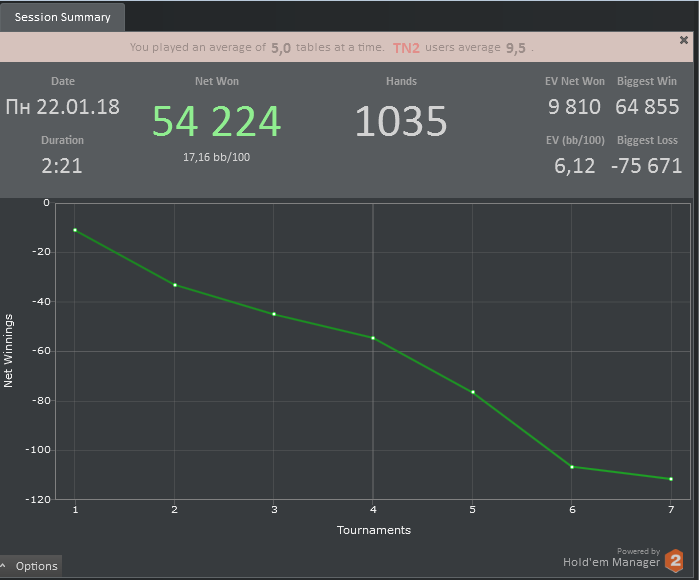This screenshot has height=580, width=699.
Task: Click the graph data point for tournament 6
Action: (x=572, y=467)
